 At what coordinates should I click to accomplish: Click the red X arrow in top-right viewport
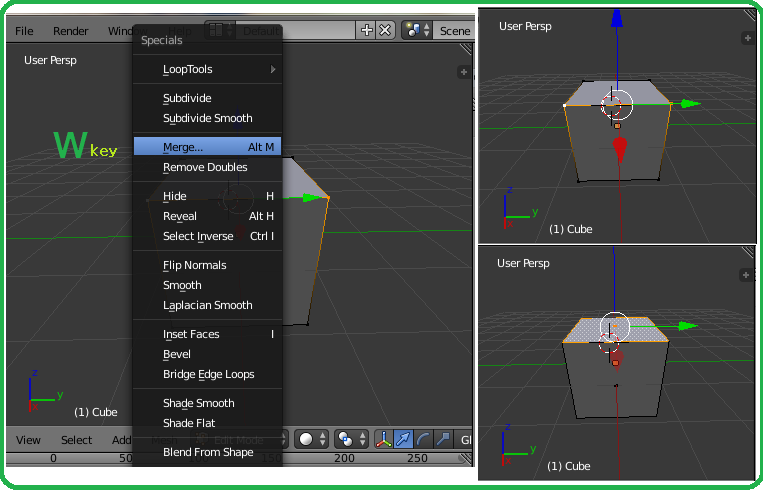pyautogui.click(x=619, y=149)
